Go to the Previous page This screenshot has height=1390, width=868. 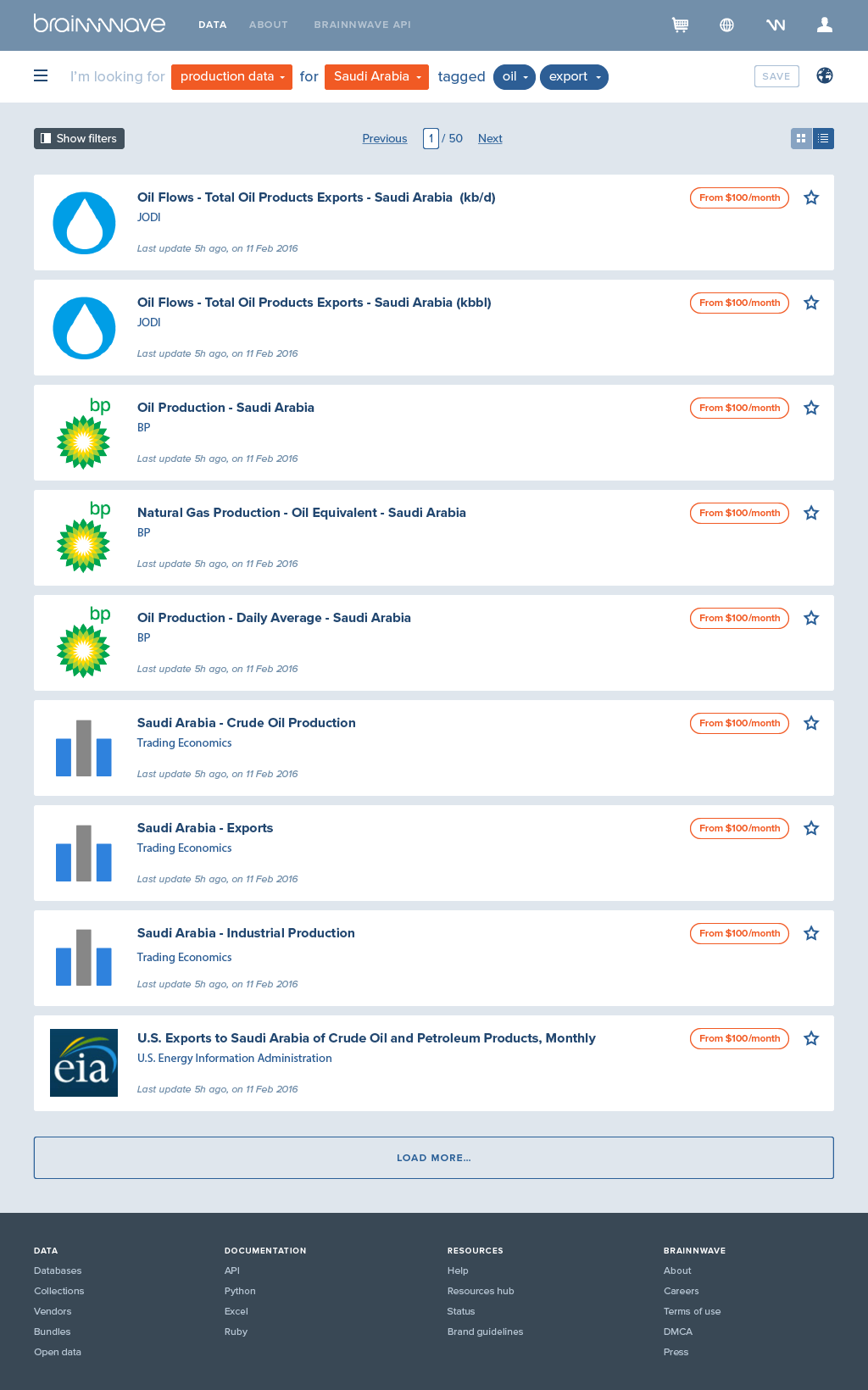click(x=385, y=138)
